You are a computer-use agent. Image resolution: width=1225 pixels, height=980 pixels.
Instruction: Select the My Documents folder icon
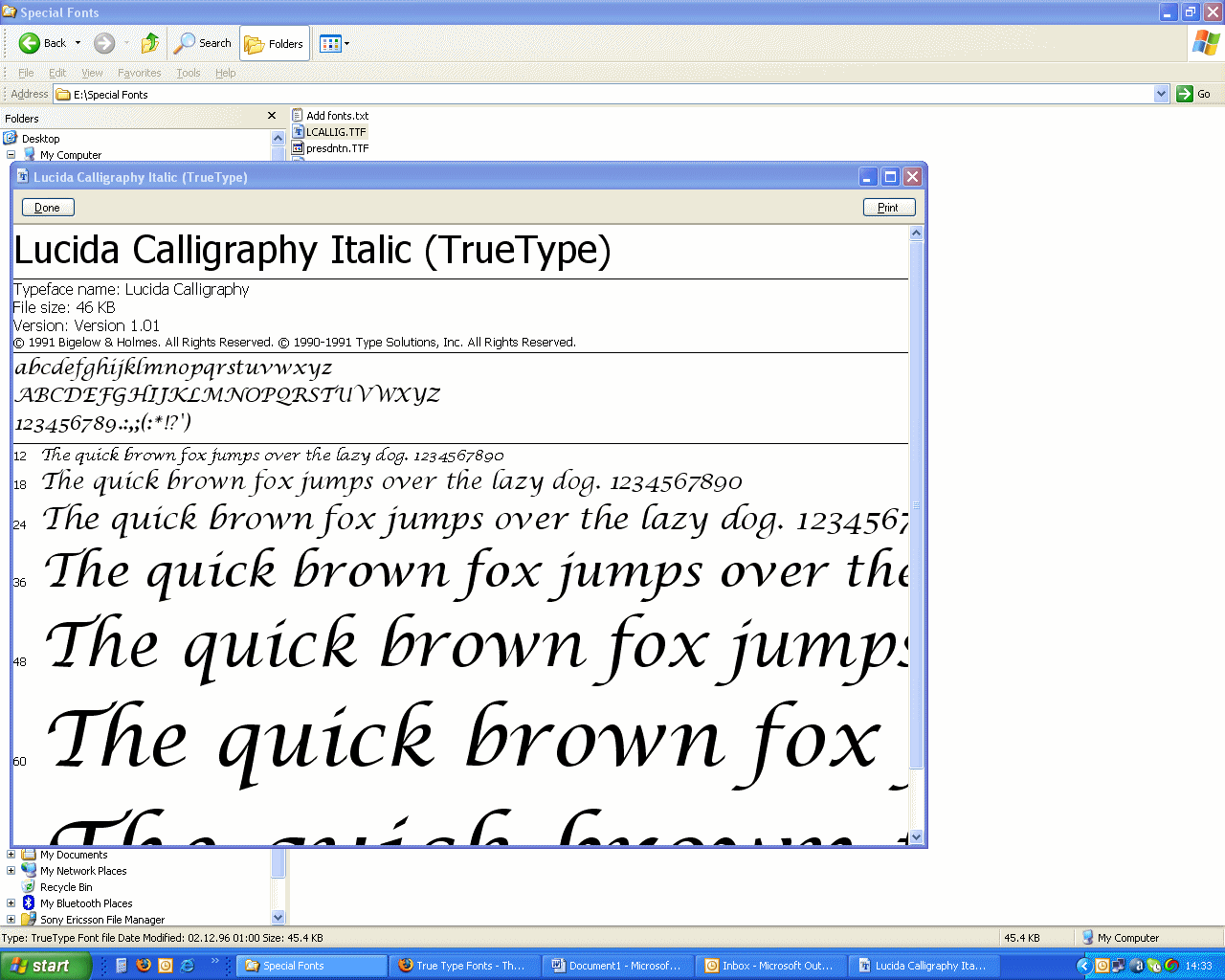point(29,855)
